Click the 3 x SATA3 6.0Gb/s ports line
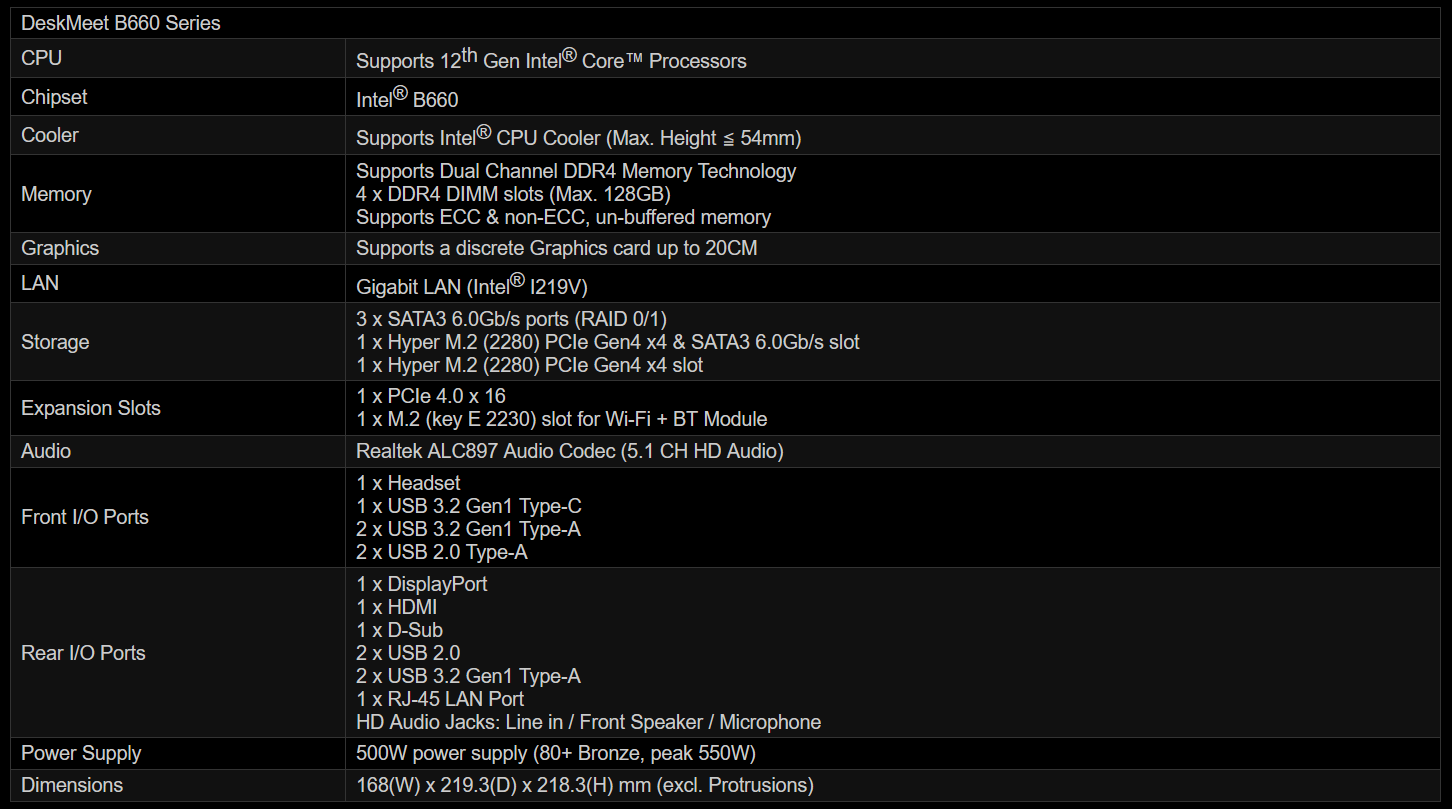Viewport: 1452px width, 809px height. [x=511, y=319]
